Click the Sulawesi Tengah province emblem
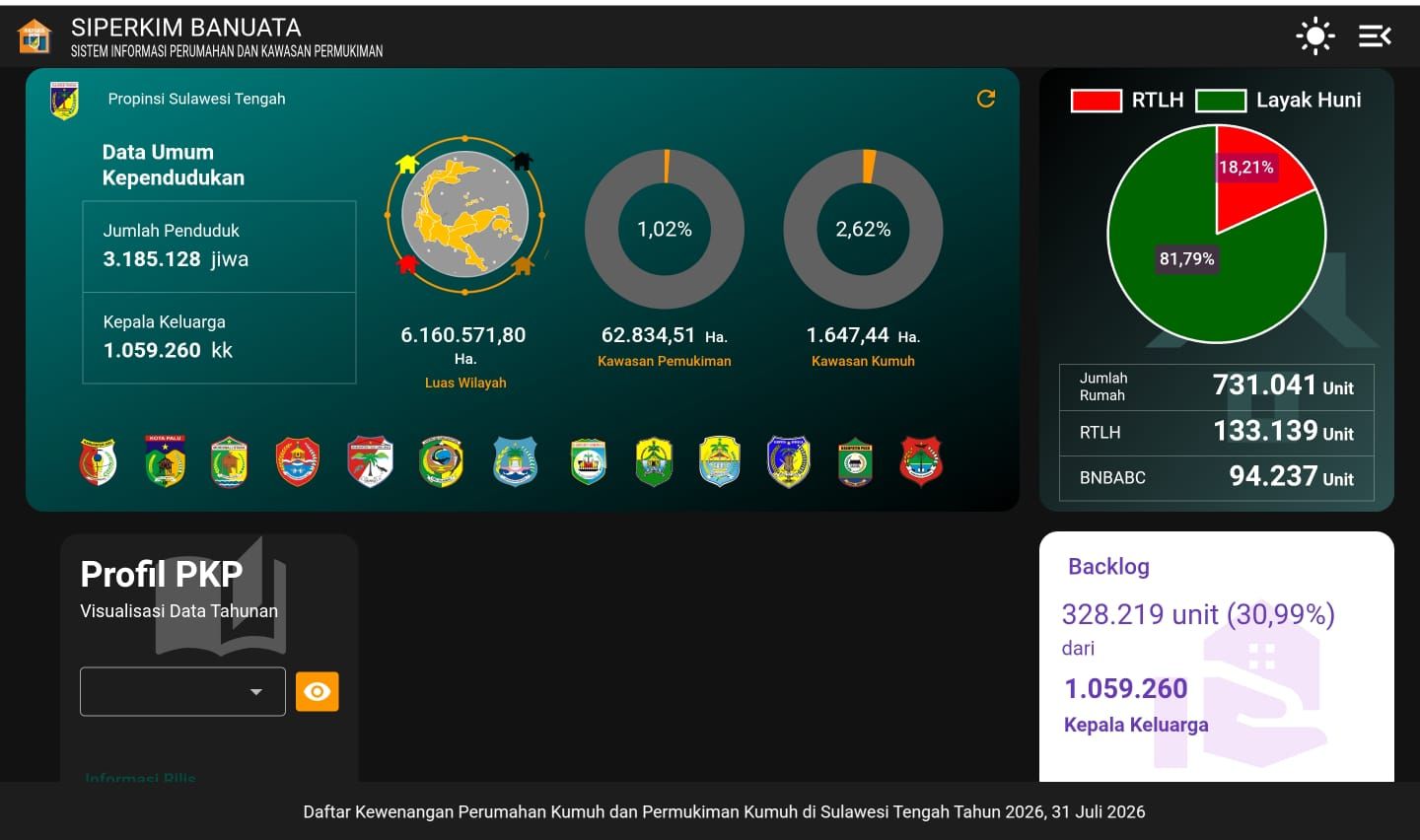 64,100
